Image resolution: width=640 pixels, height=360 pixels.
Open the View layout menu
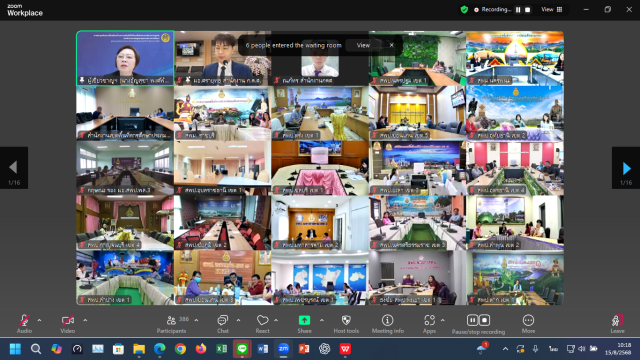552,9
